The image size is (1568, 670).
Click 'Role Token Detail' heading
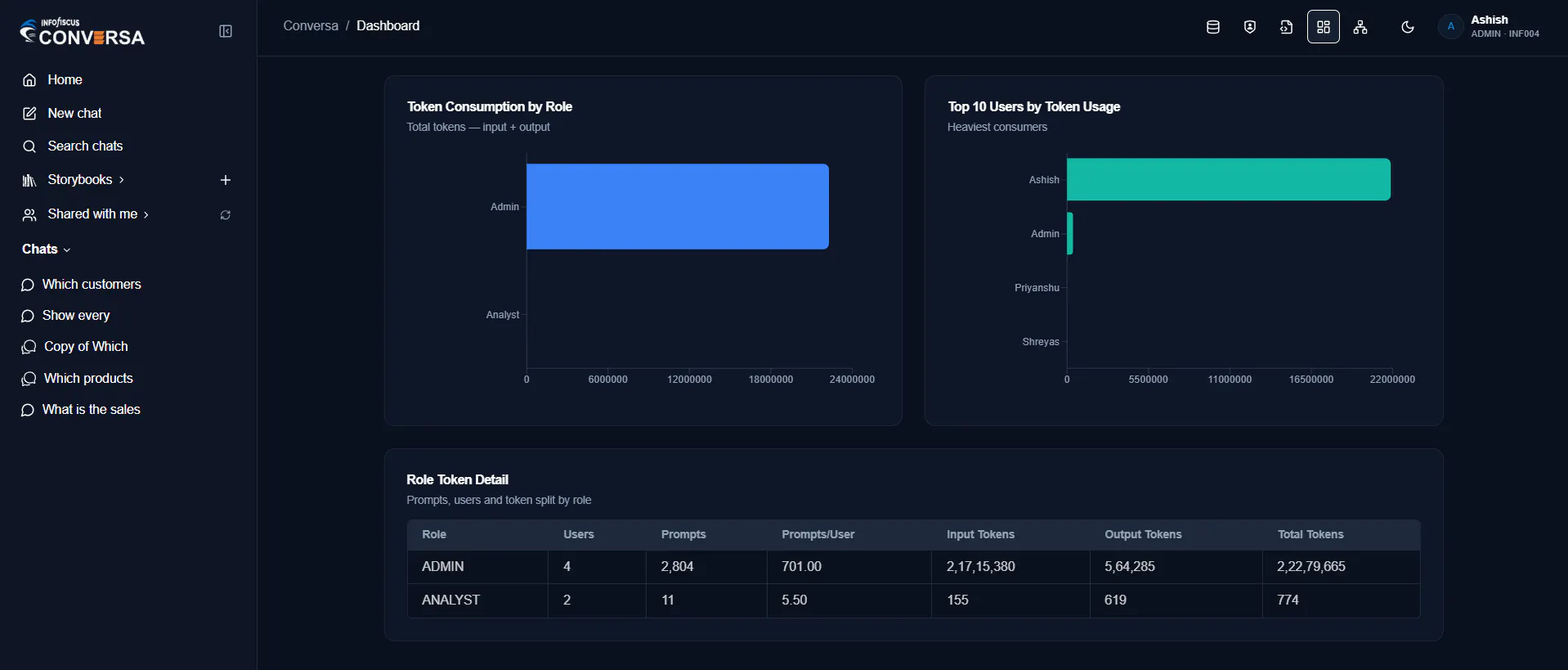[x=457, y=479]
